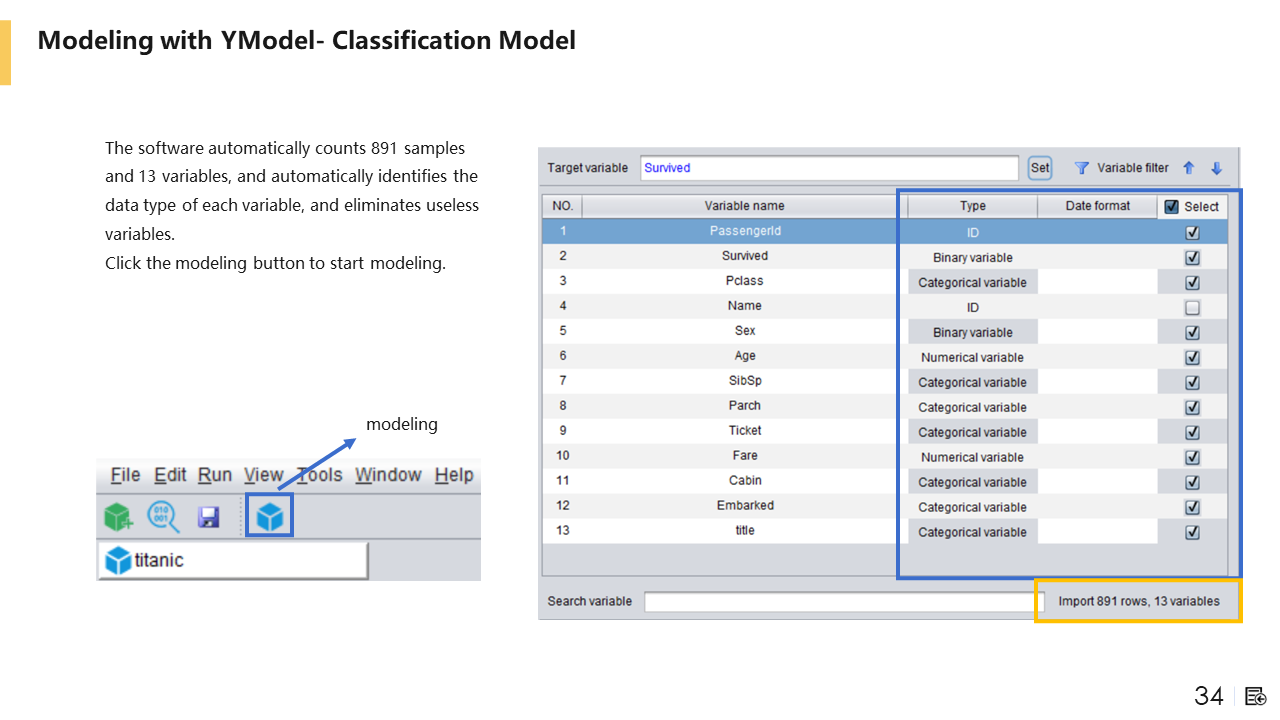Open the Type cell for Age

(972, 357)
